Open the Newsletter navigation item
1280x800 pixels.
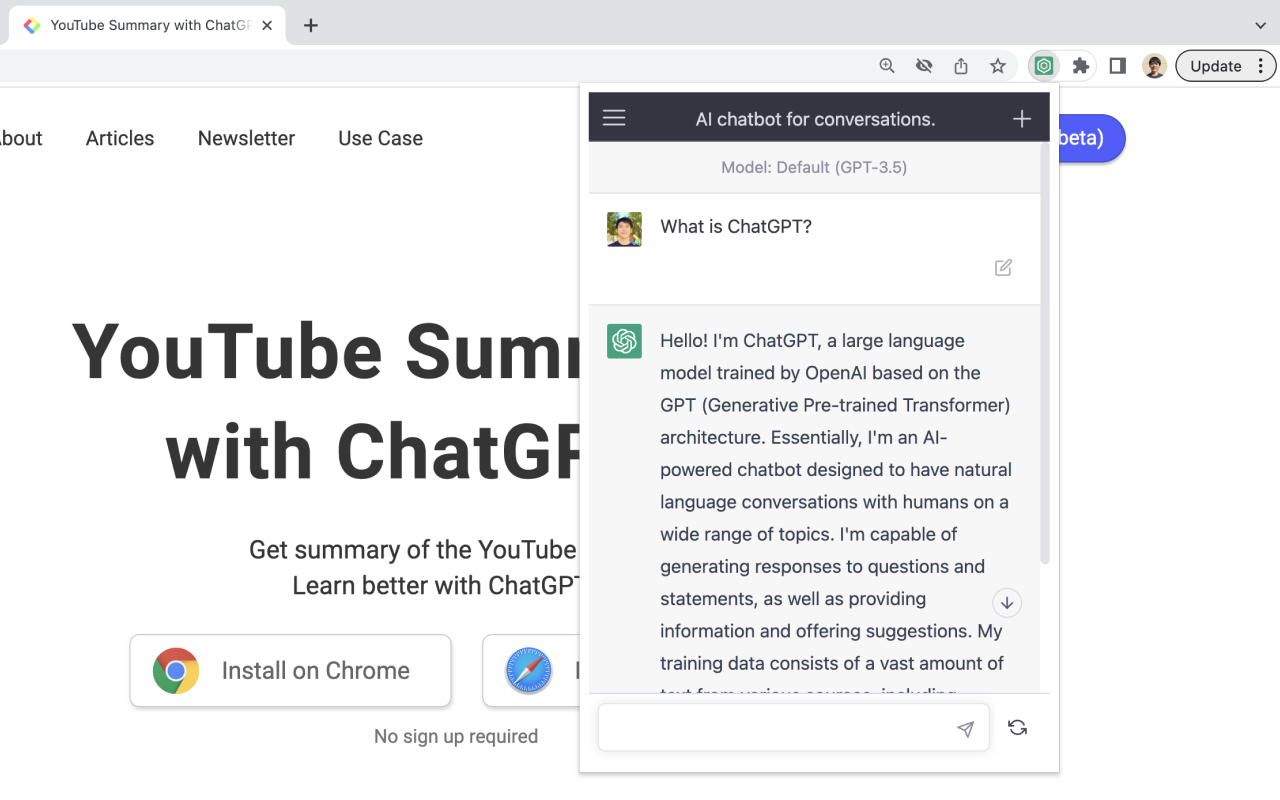tap(246, 138)
